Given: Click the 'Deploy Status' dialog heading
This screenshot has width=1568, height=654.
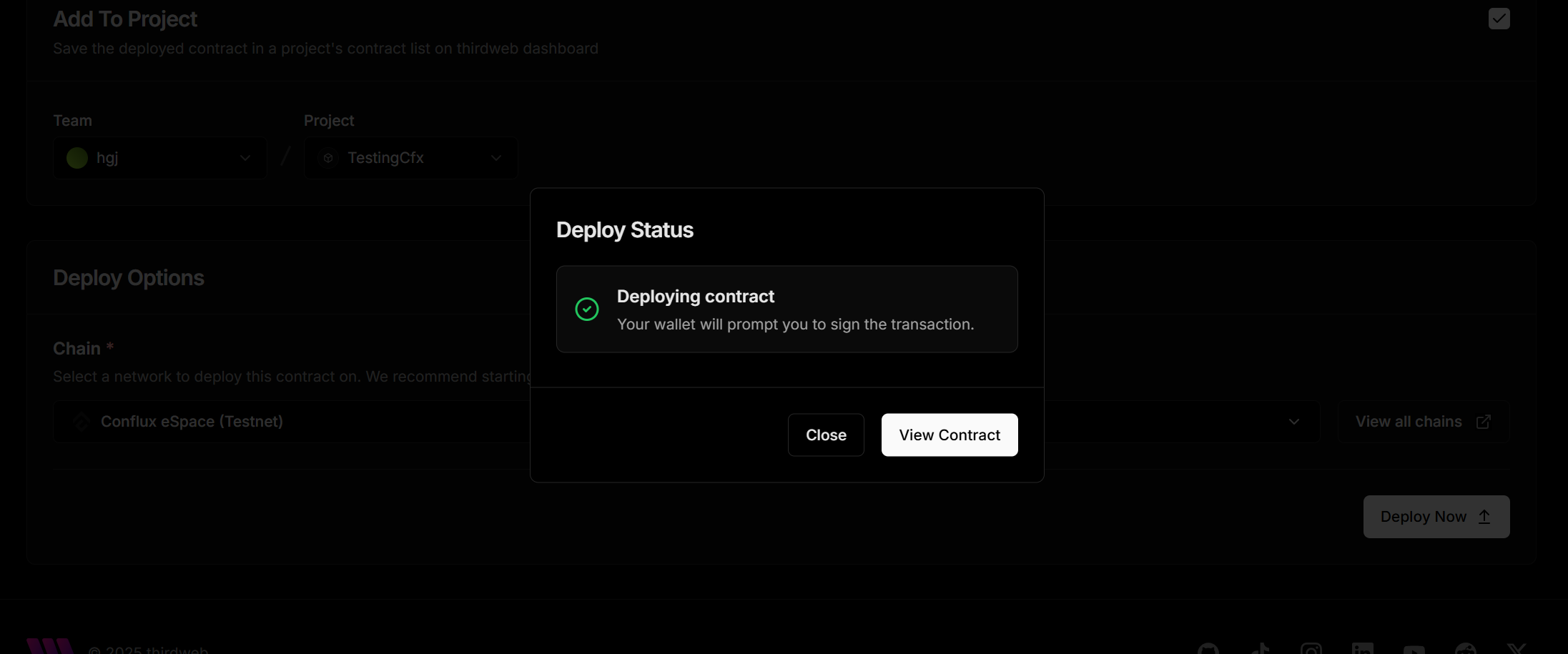Looking at the screenshot, I should 625,229.
